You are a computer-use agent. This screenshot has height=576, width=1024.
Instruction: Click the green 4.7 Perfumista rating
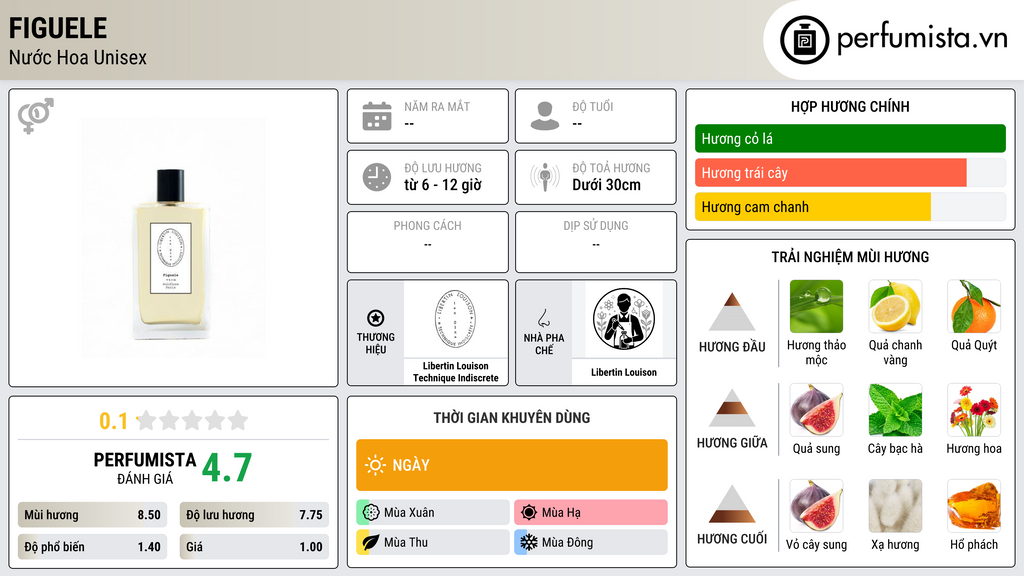pos(227,468)
